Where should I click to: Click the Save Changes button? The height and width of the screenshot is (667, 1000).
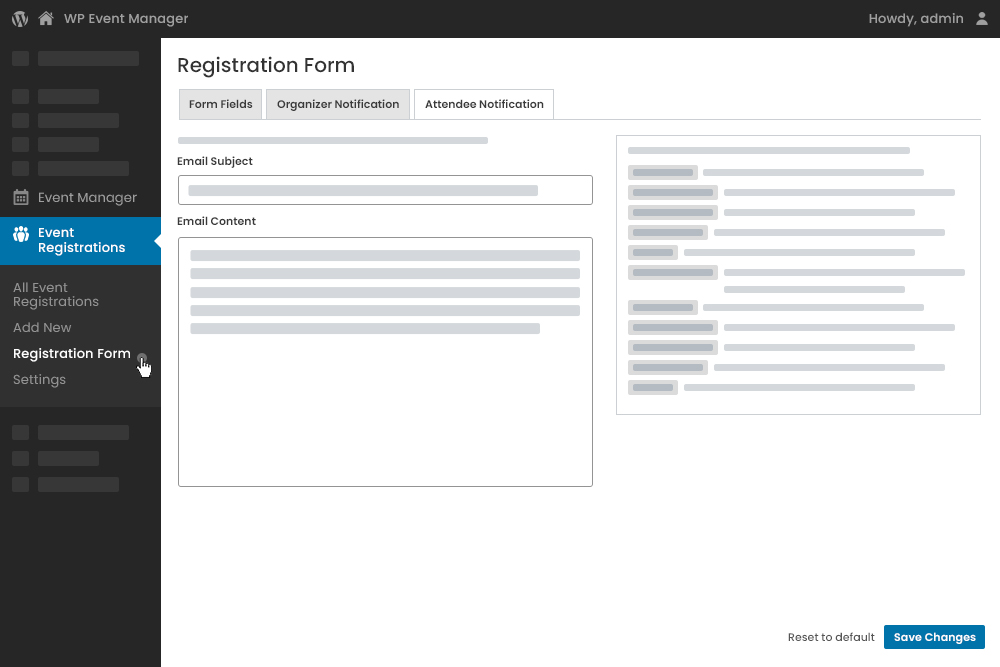(x=934, y=637)
